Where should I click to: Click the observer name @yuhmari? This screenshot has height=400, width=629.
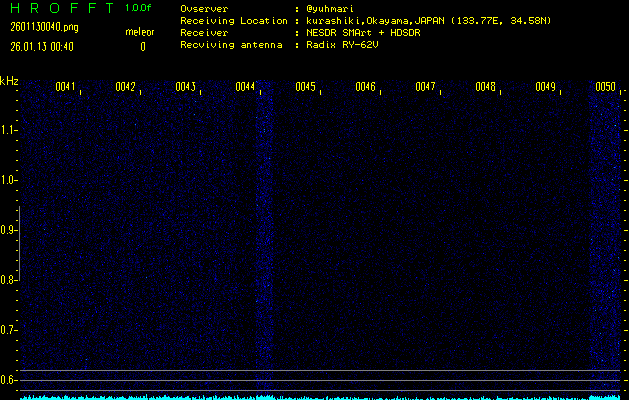pyautogui.click(x=330, y=9)
